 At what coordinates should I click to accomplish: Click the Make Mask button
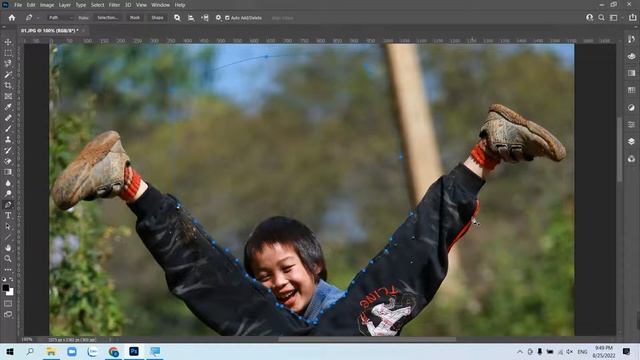click(x=135, y=18)
